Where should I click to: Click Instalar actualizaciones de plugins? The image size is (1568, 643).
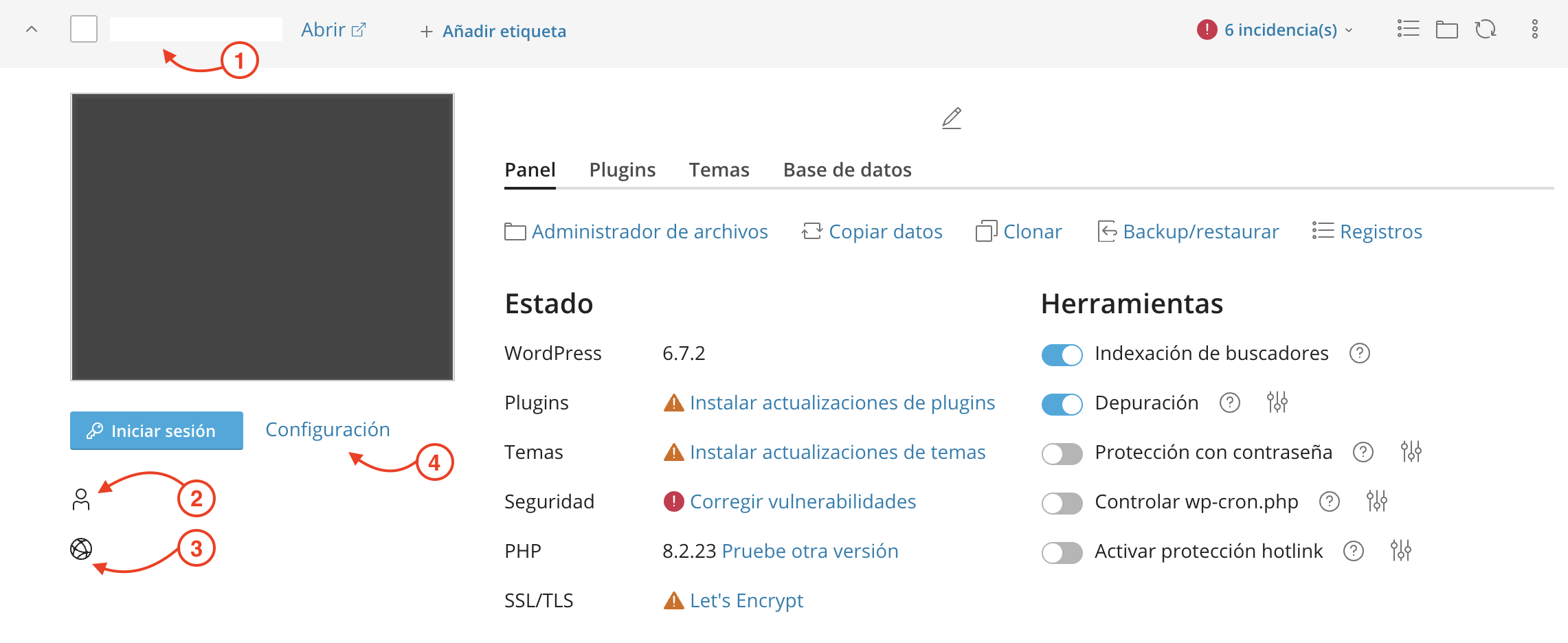click(x=842, y=403)
